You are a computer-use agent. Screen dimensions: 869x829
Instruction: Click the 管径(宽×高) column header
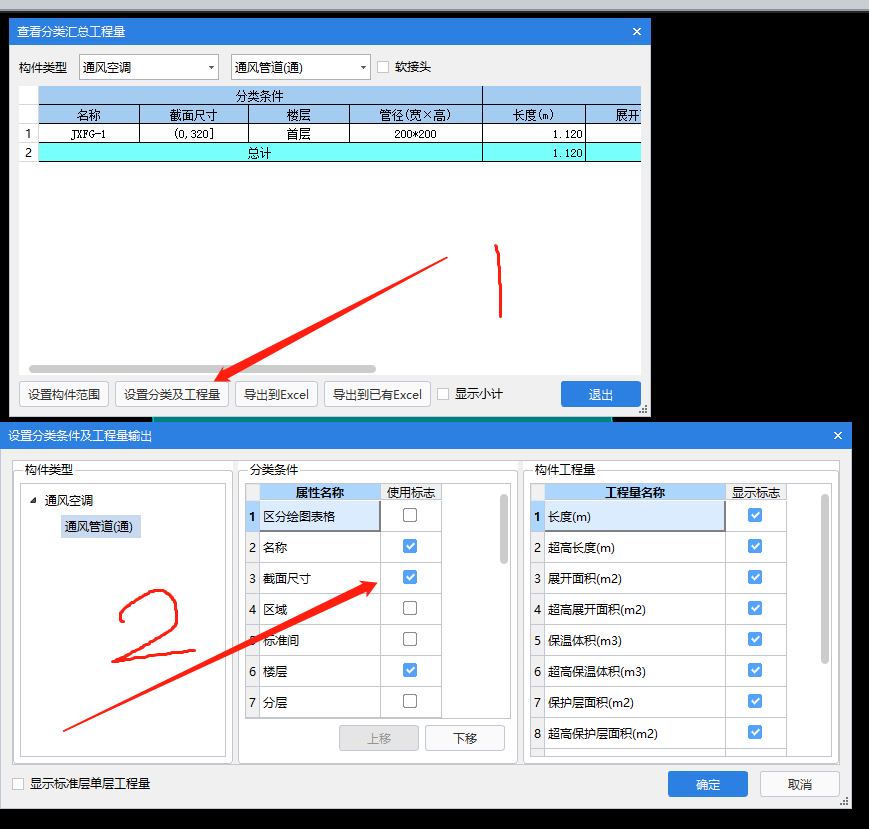coord(416,115)
